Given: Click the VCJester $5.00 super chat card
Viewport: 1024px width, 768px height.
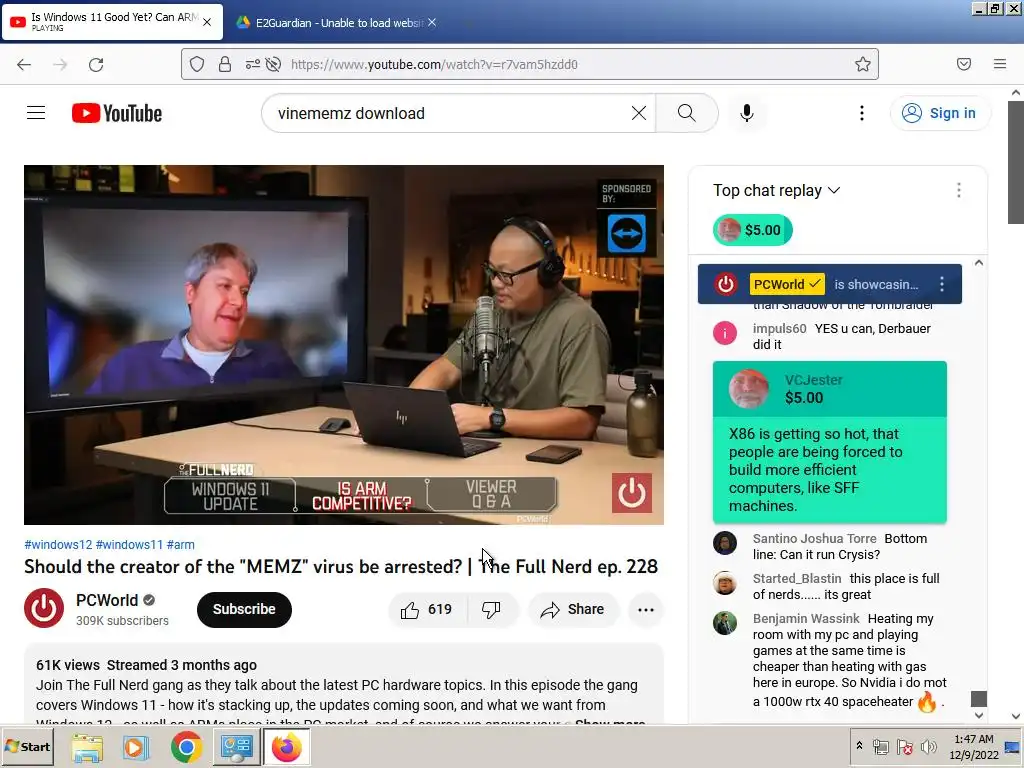Looking at the screenshot, I should (829, 441).
